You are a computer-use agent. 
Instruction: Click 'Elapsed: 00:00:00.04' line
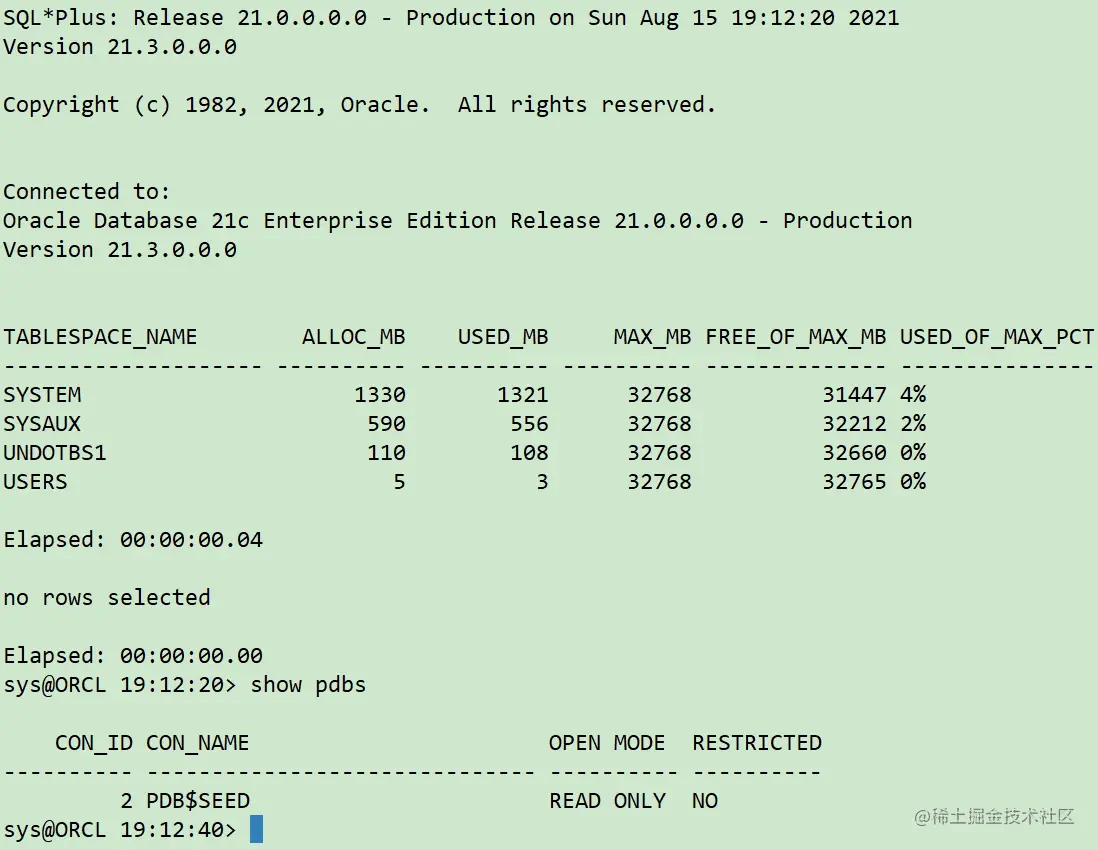133,540
